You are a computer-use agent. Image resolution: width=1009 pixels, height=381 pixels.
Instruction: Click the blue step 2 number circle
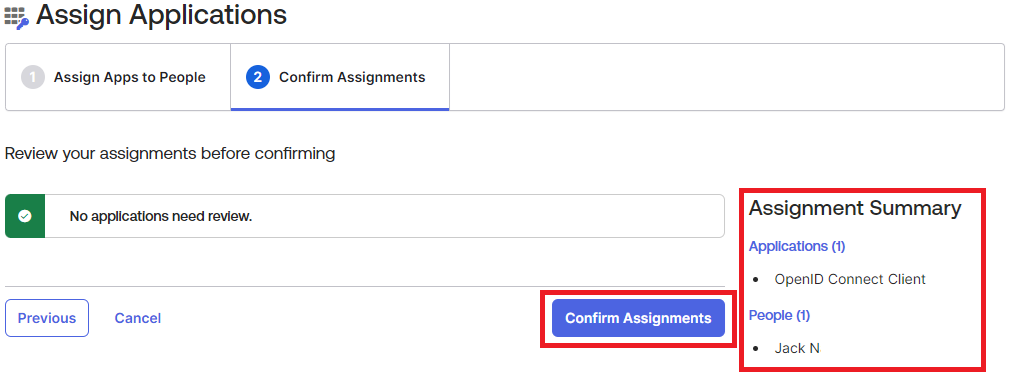click(257, 78)
